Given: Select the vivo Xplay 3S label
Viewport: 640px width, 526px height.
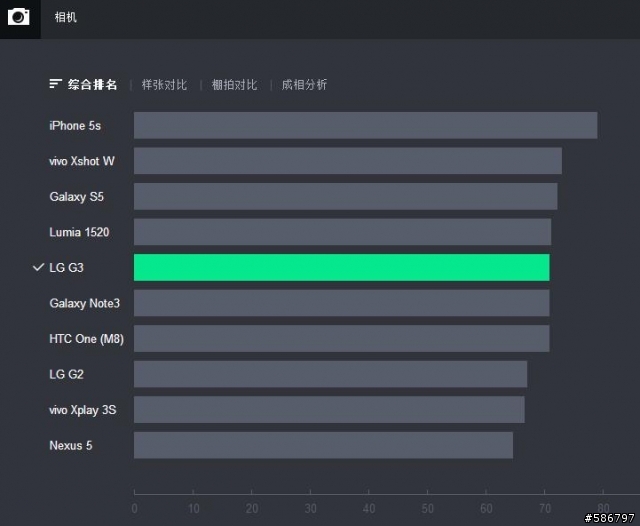Looking at the screenshot, I should point(83,410).
